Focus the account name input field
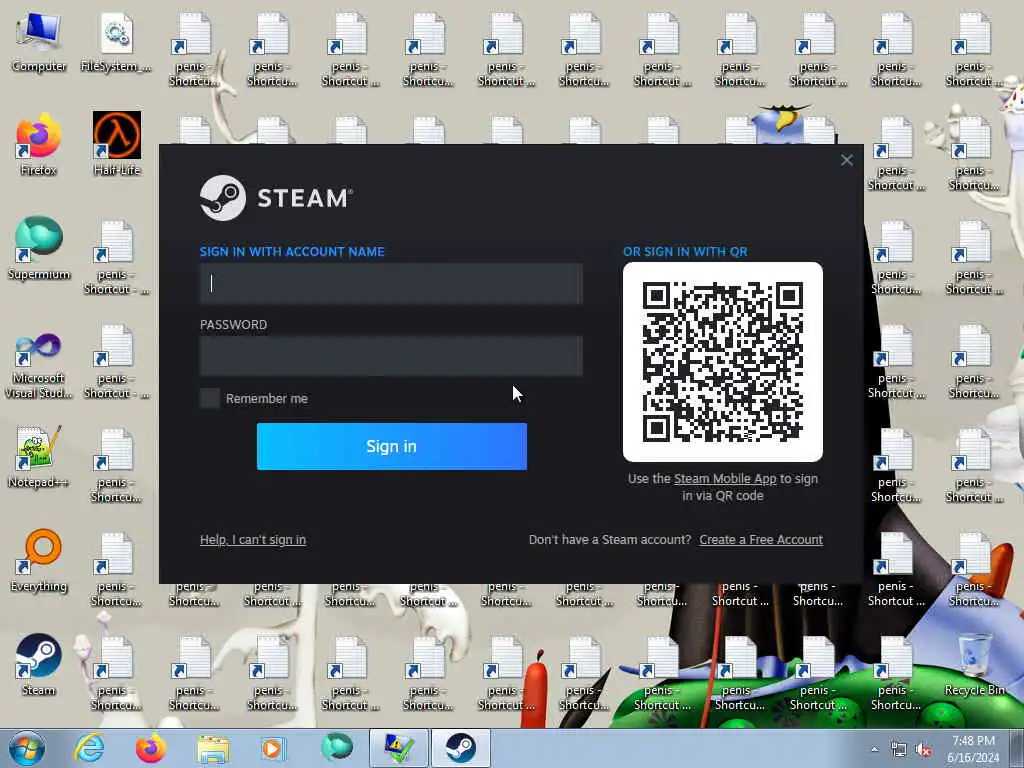The width and height of the screenshot is (1024, 768). tap(391, 283)
